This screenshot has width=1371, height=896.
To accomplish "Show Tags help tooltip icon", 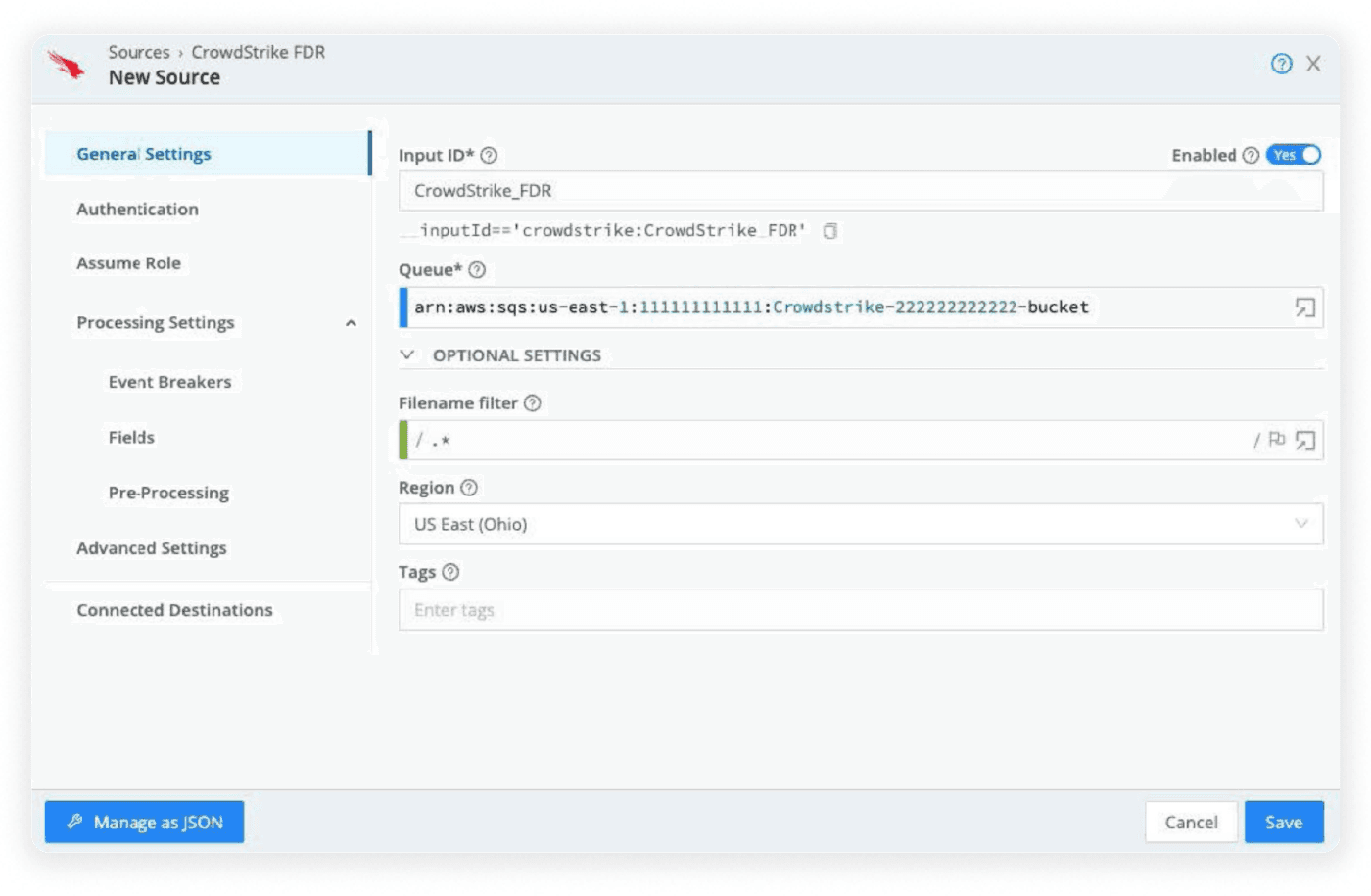I will pos(450,572).
